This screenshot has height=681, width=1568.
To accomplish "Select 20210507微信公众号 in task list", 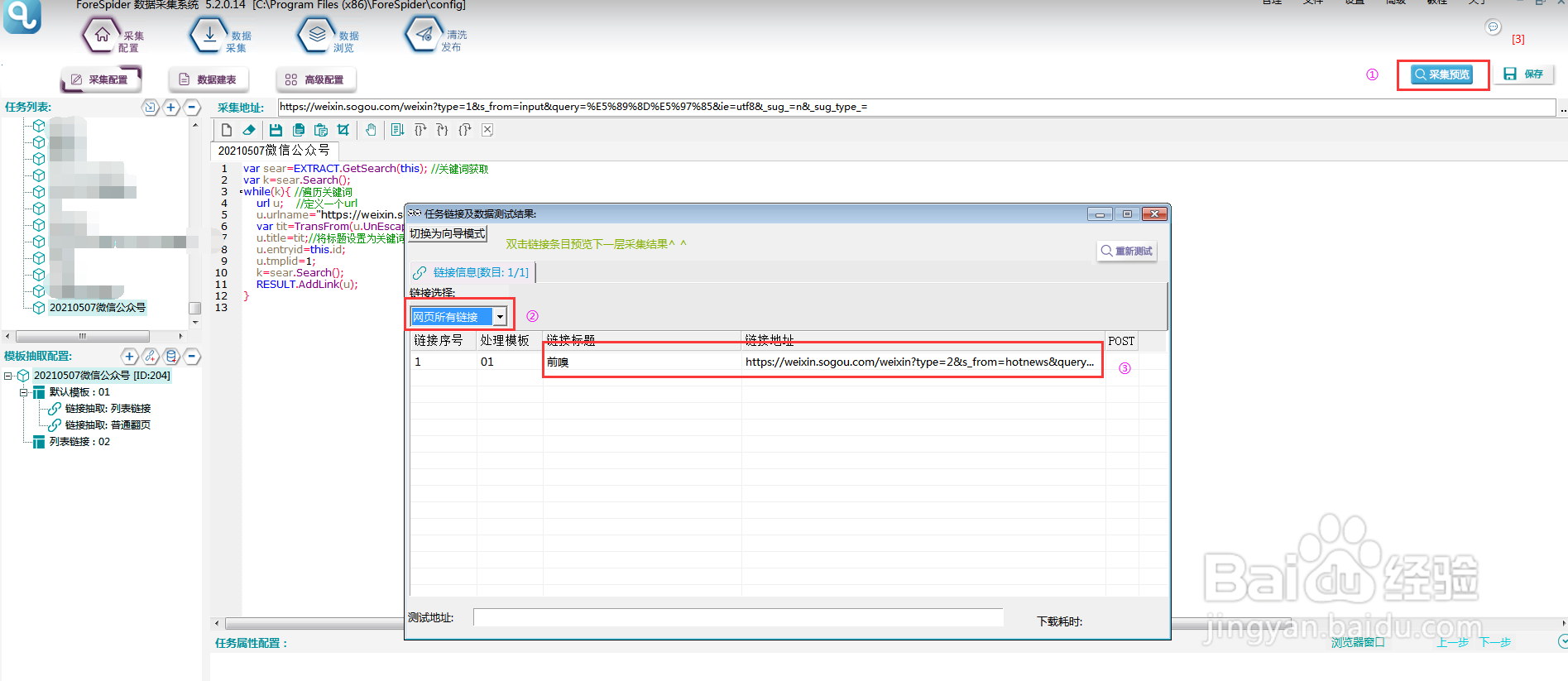I will [98, 308].
